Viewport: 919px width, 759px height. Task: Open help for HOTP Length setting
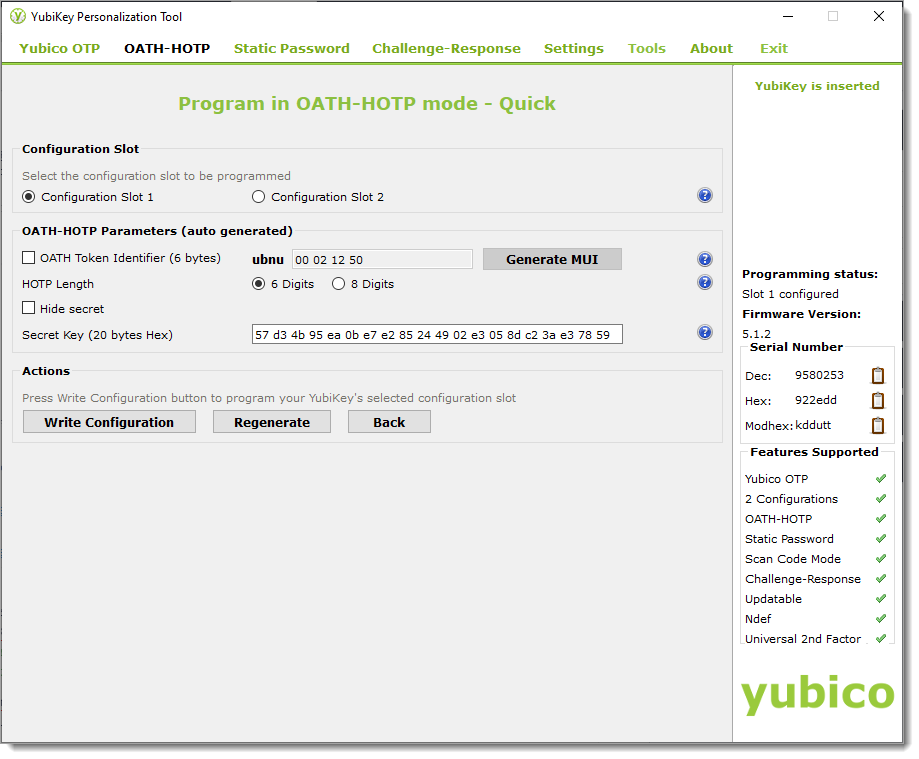705,282
